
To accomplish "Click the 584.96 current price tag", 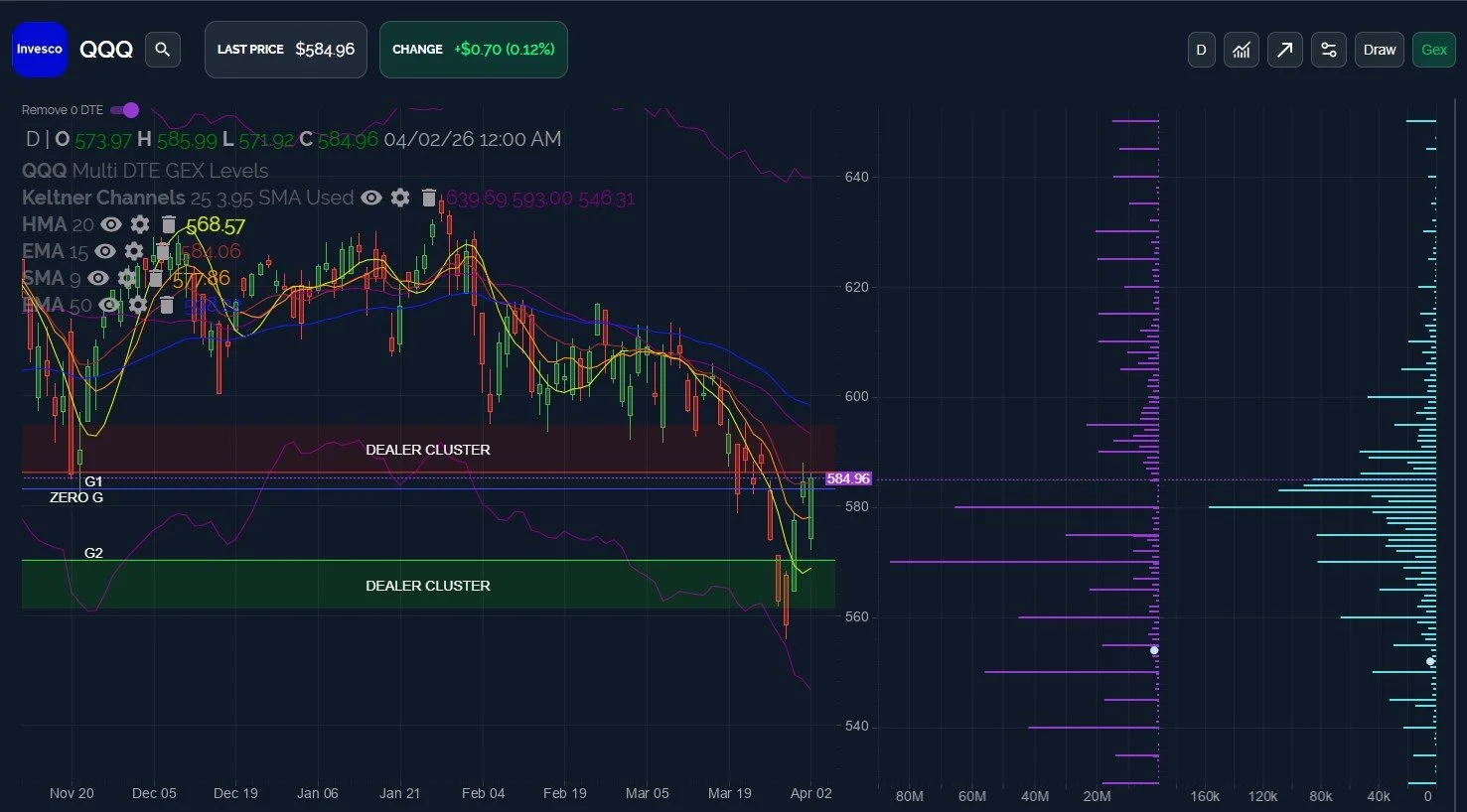I will click(848, 478).
